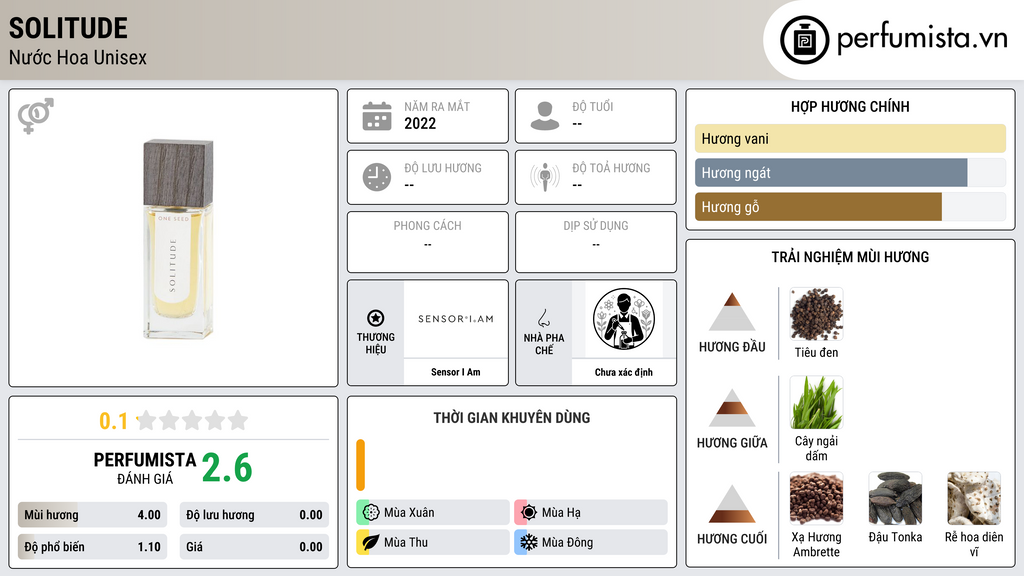Image resolution: width=1024 pixels, height=576 pixels.
Task: Click the Nước Hoa Unisex subtitle
Action: [78, 57]
